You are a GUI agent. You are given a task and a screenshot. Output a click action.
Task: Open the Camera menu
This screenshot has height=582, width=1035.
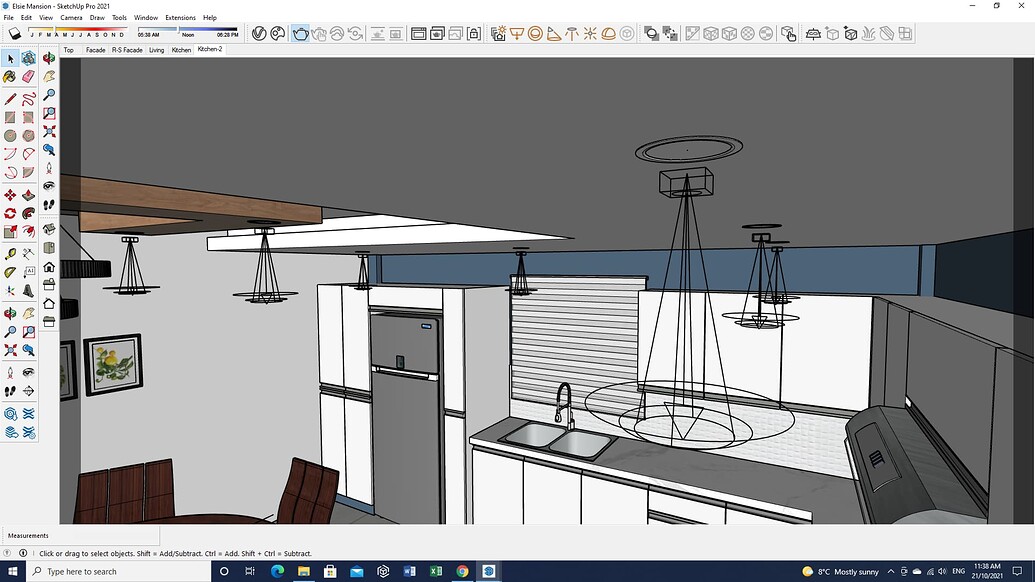pos(71,17)
